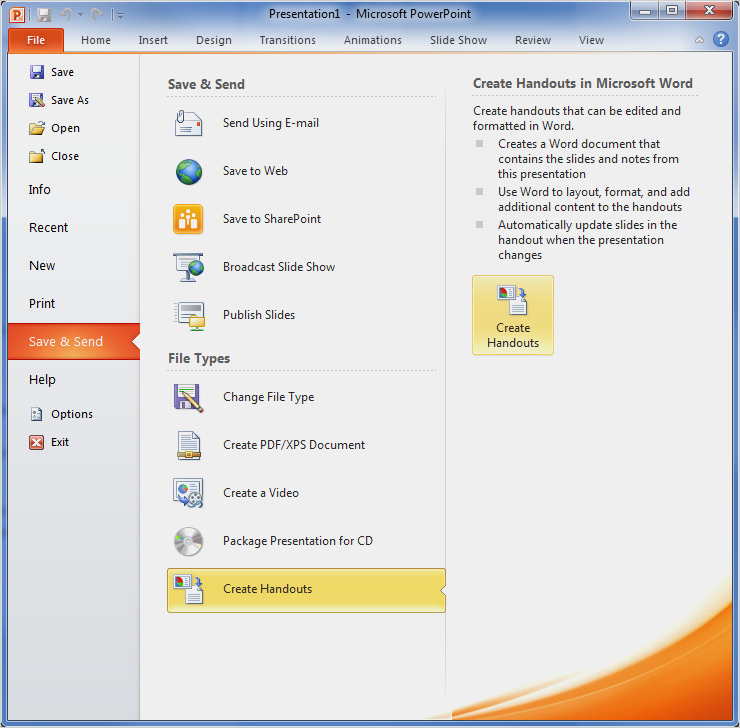Open the File tab

tap(36, 40)
